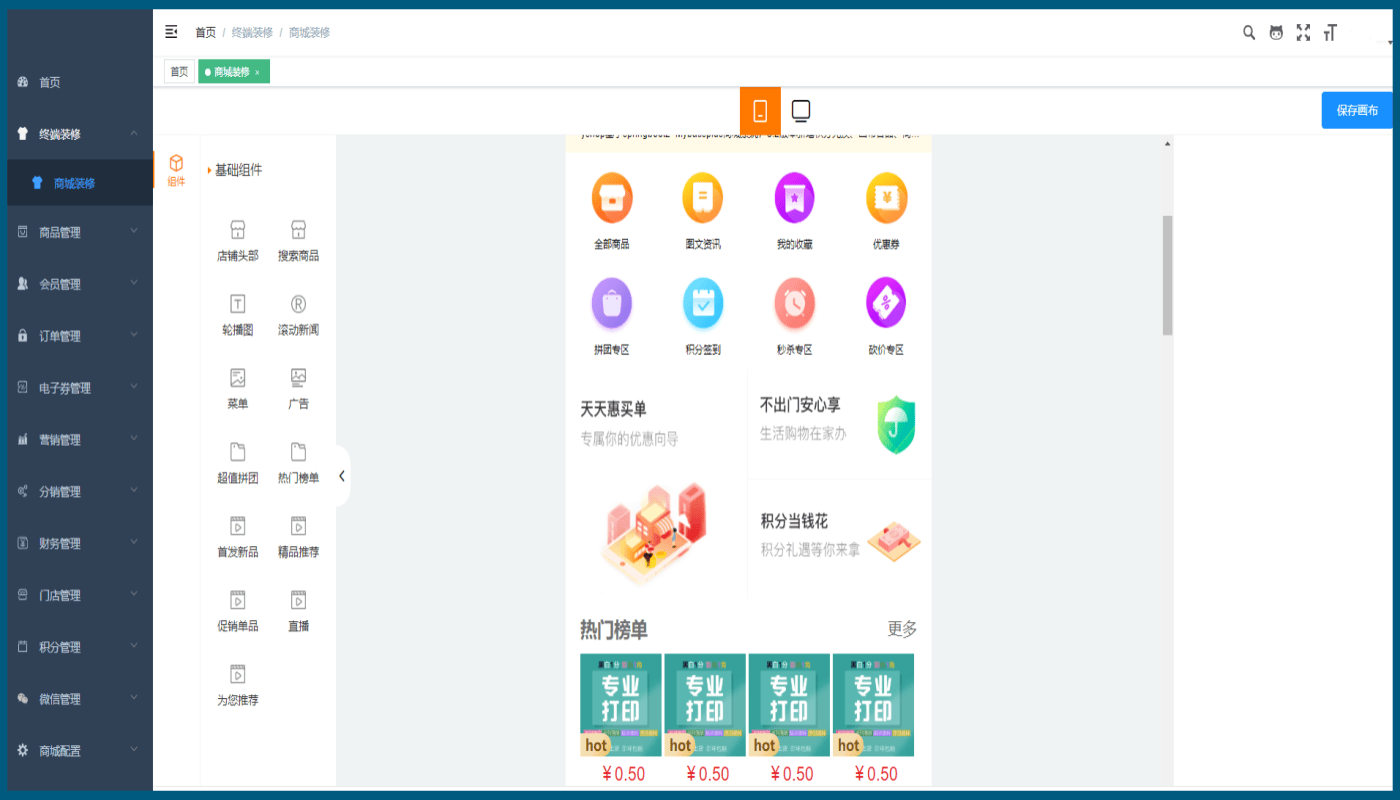
Task: Open the search magnifier icon
Action: [x=1248, y=32]
